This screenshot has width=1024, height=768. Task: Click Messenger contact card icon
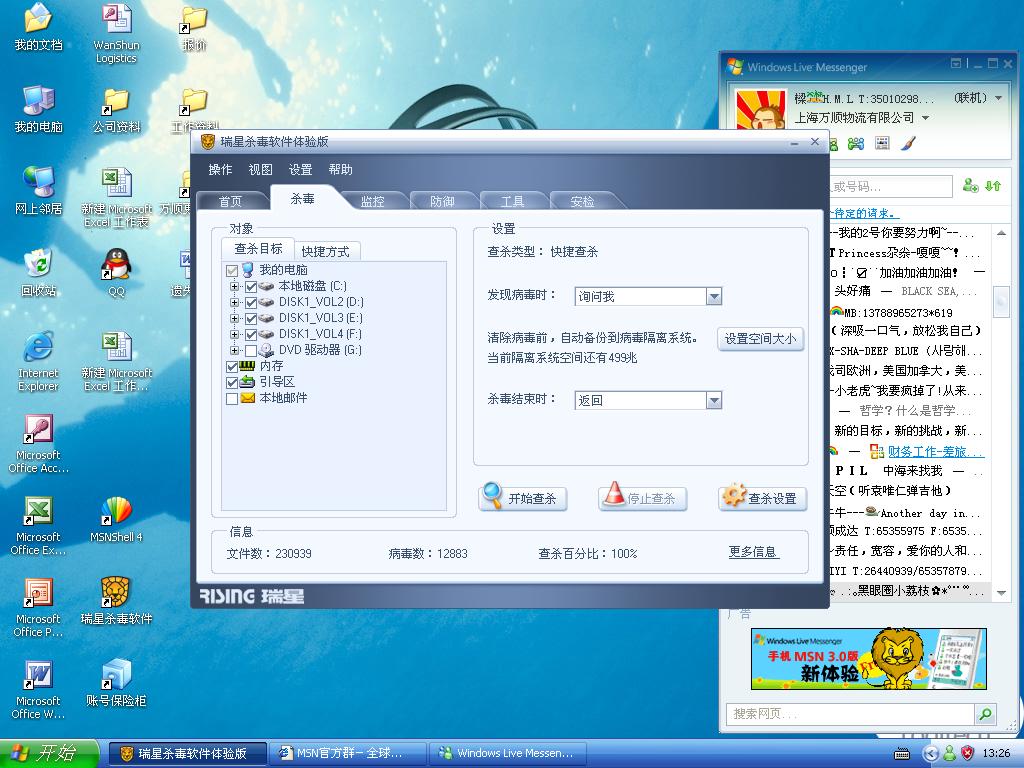882,143
